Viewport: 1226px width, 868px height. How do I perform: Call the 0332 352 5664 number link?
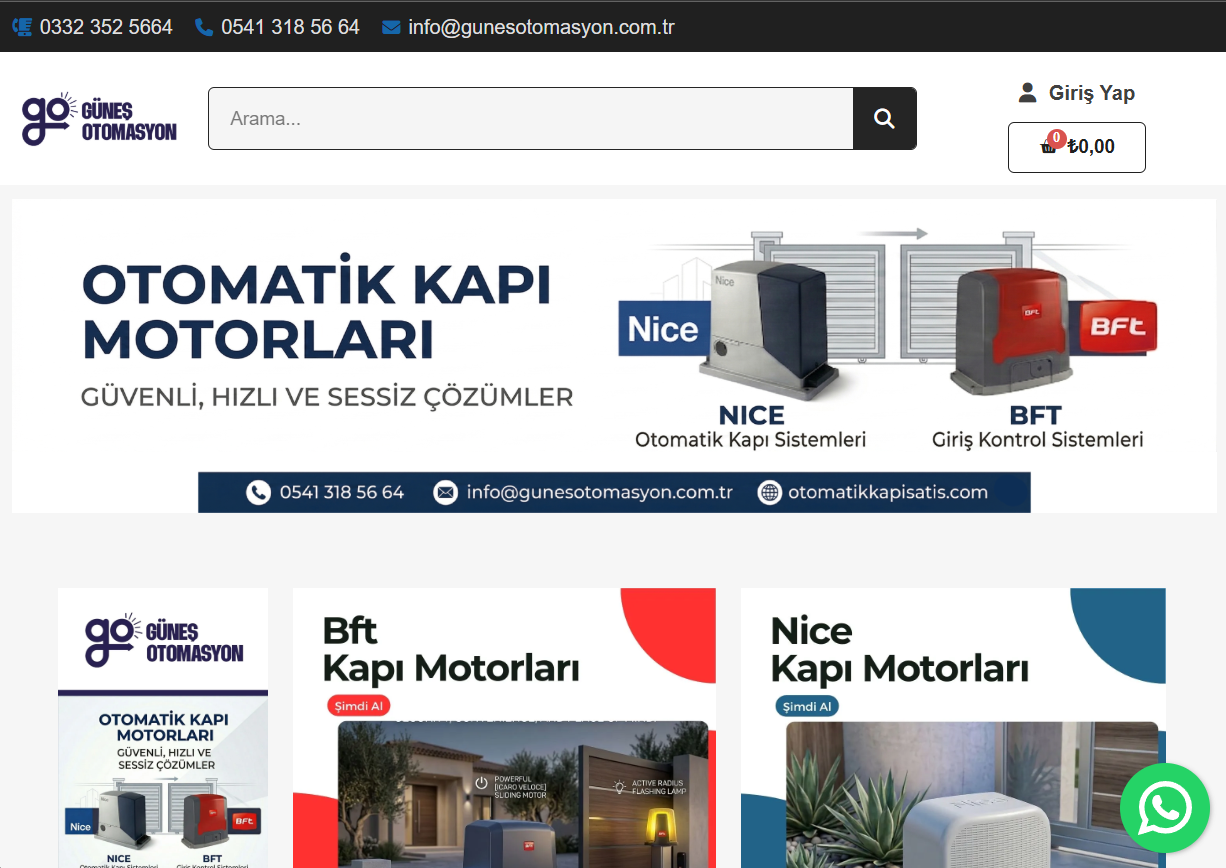[106, 27]
